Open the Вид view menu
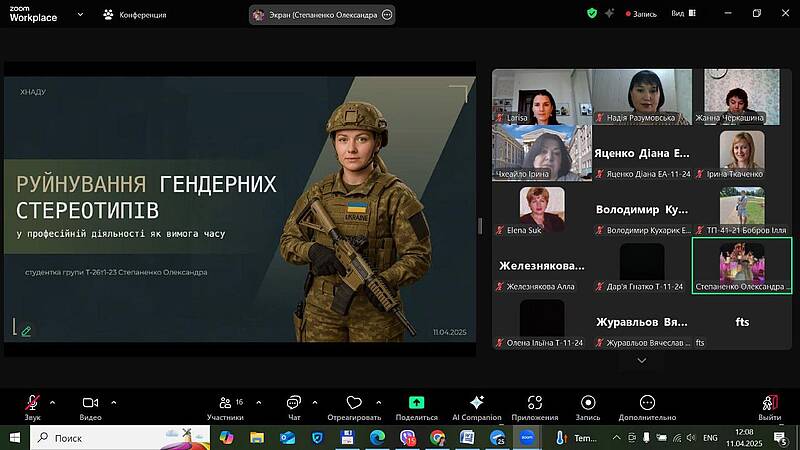 (x=678, y=14)
